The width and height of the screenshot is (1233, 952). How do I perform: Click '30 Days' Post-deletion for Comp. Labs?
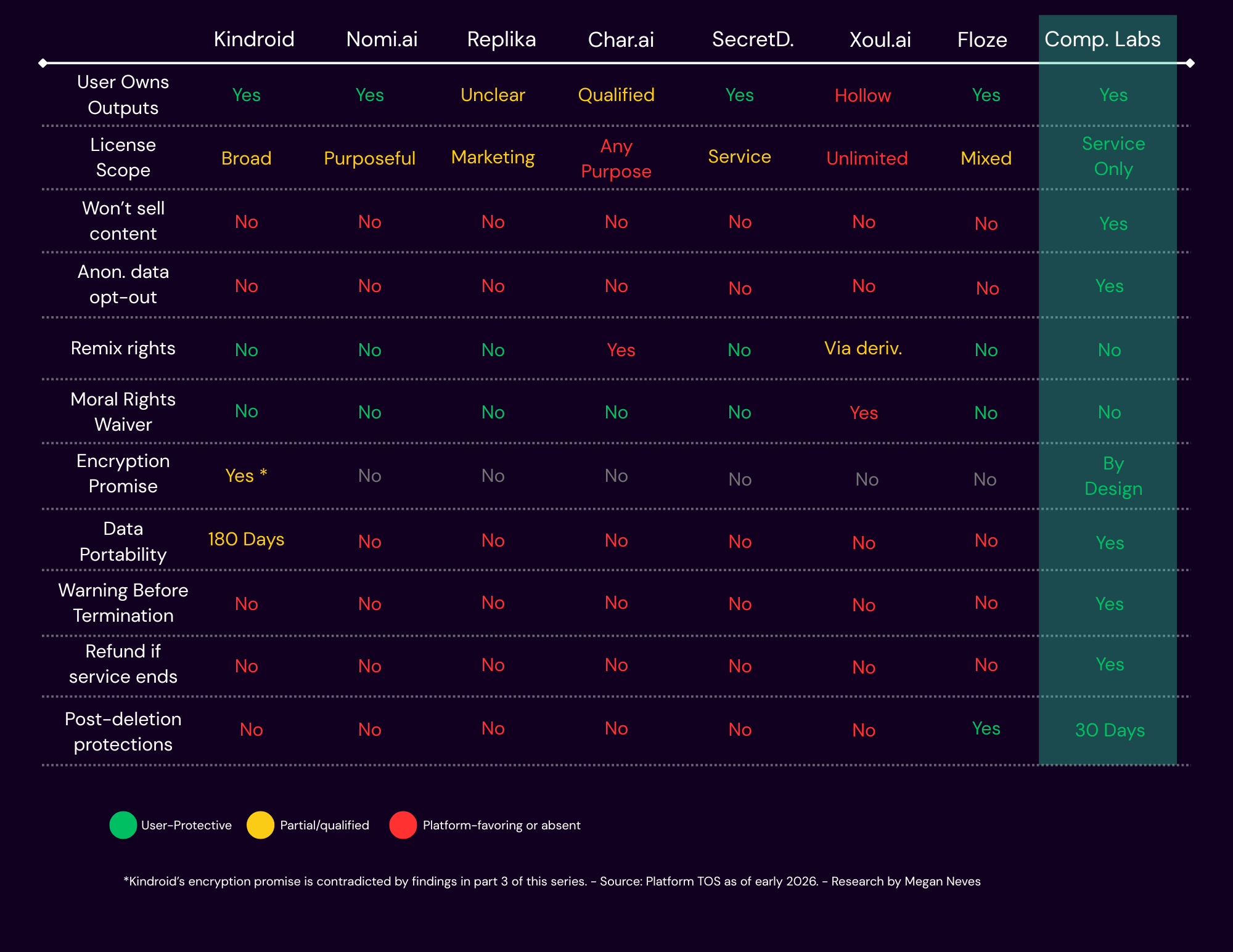click(x=1110, y=730)
